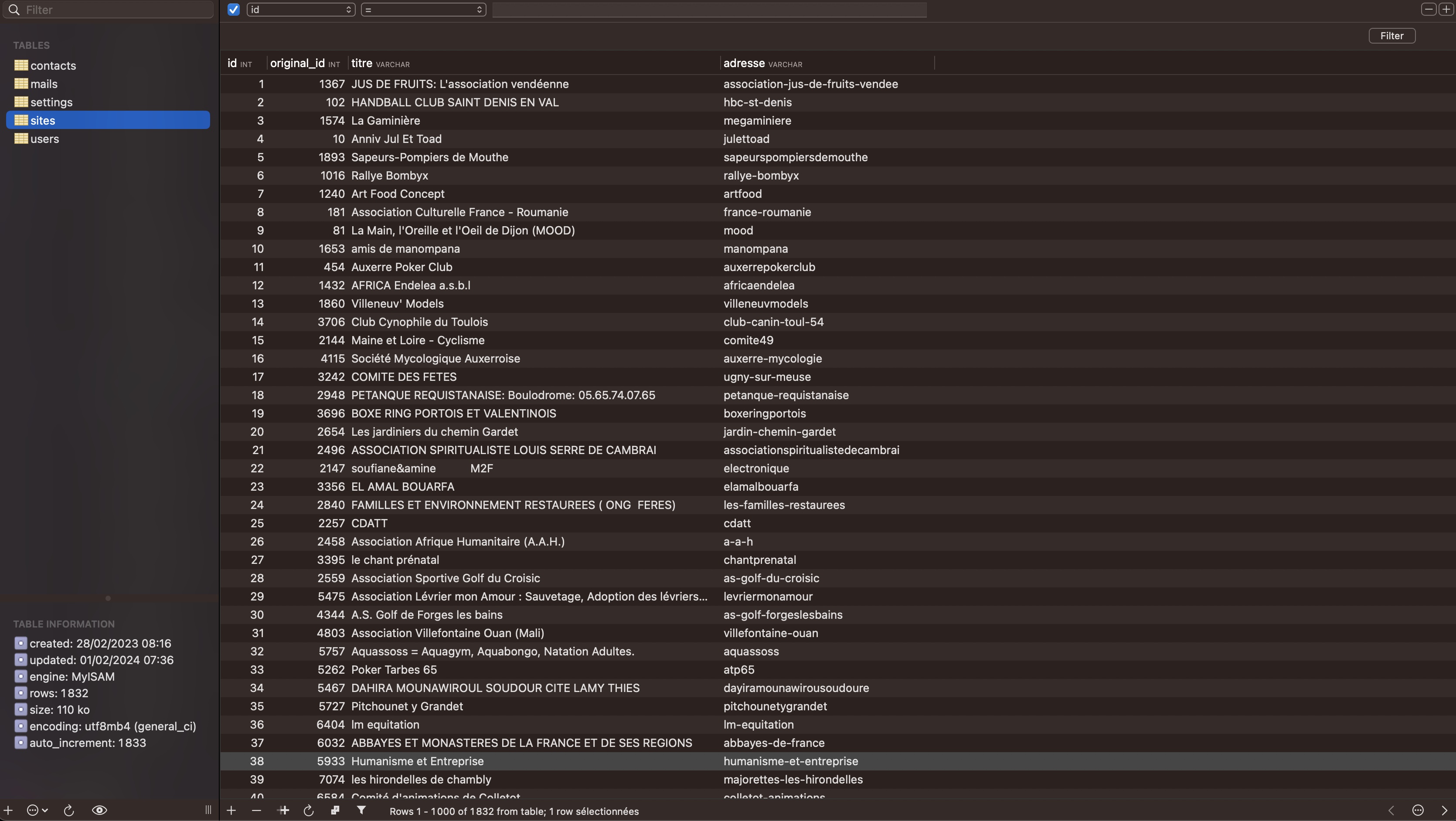Open the equals operator dropdown
The image size is (1456, 821).
(x=423, y=10)
